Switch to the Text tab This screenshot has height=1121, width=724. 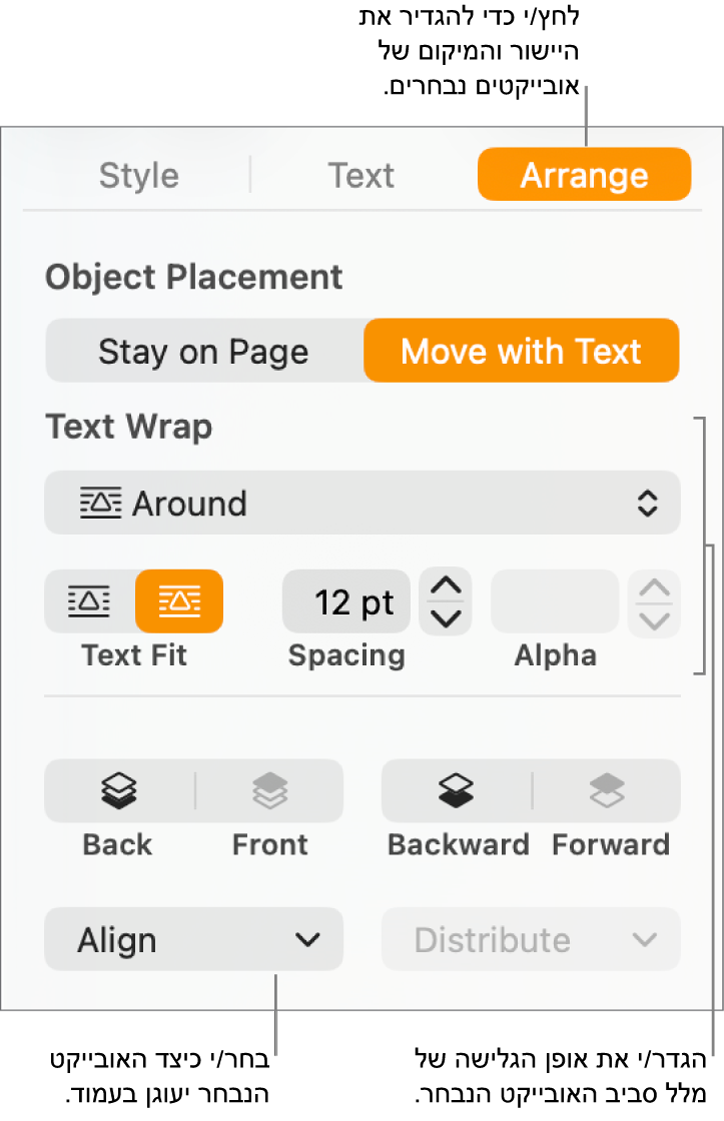point(361,176)
